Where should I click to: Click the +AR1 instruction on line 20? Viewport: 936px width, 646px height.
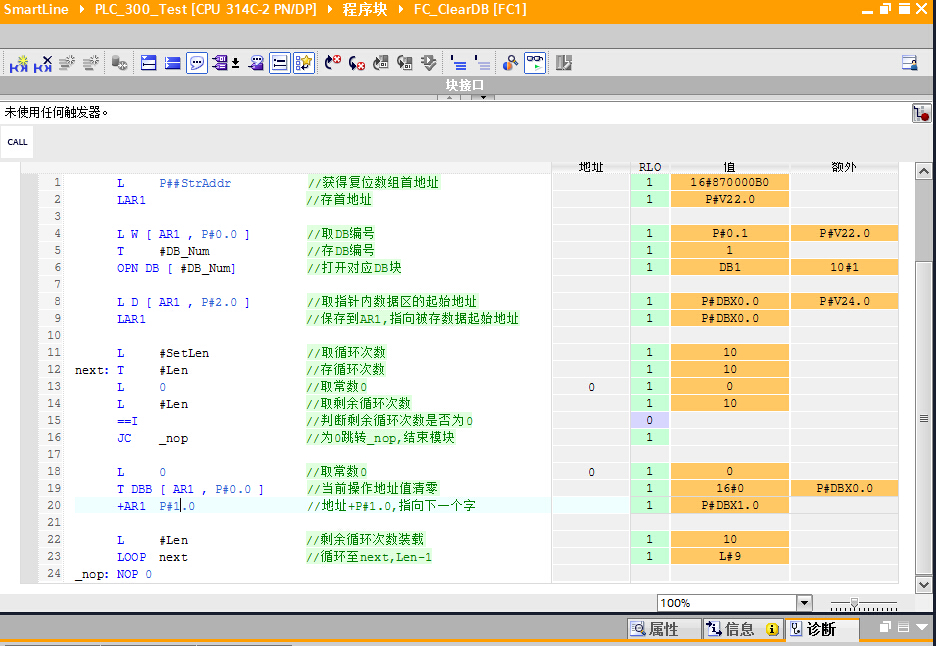tap(131, 506)
